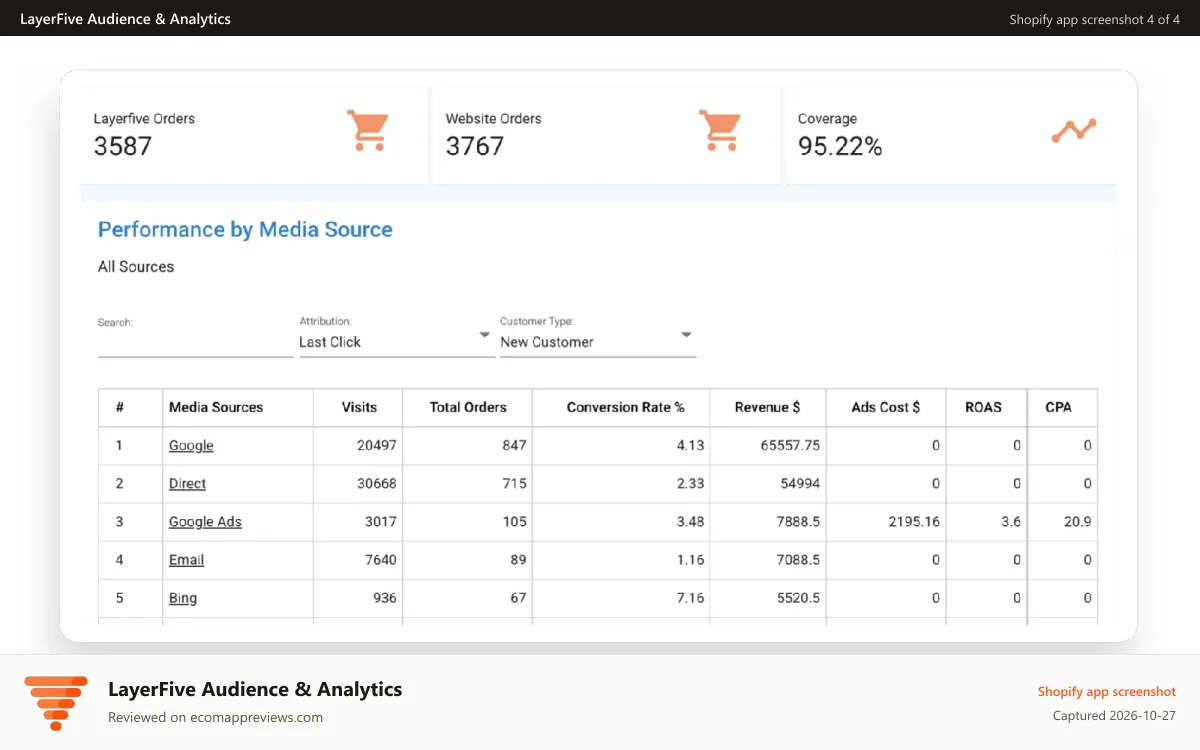
Task: Click the Layerfive Orders cart icon
Action: coord(368,131)
